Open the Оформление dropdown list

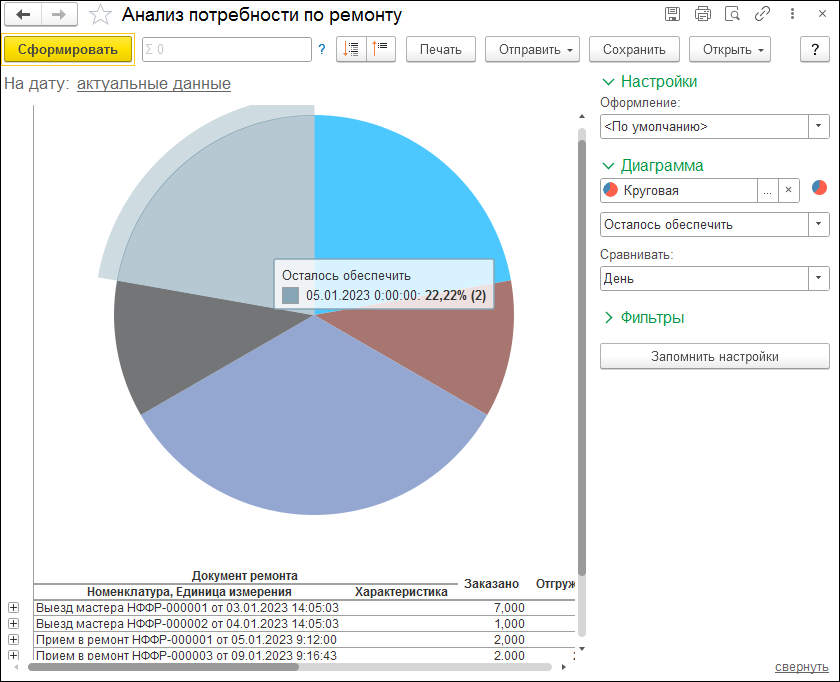click(819, 126)
